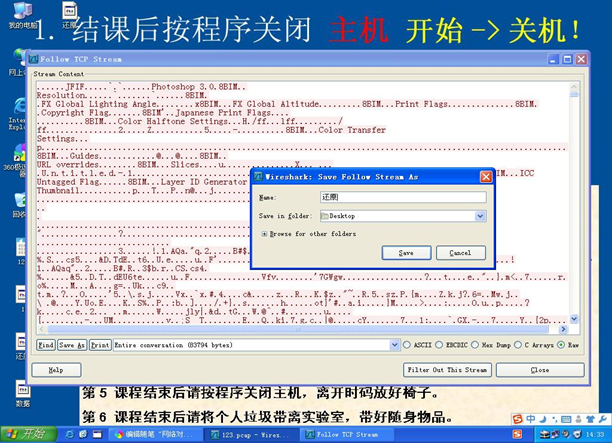Click Cancel in the Save Follow Stream dialog

click(x=461, y=253)
